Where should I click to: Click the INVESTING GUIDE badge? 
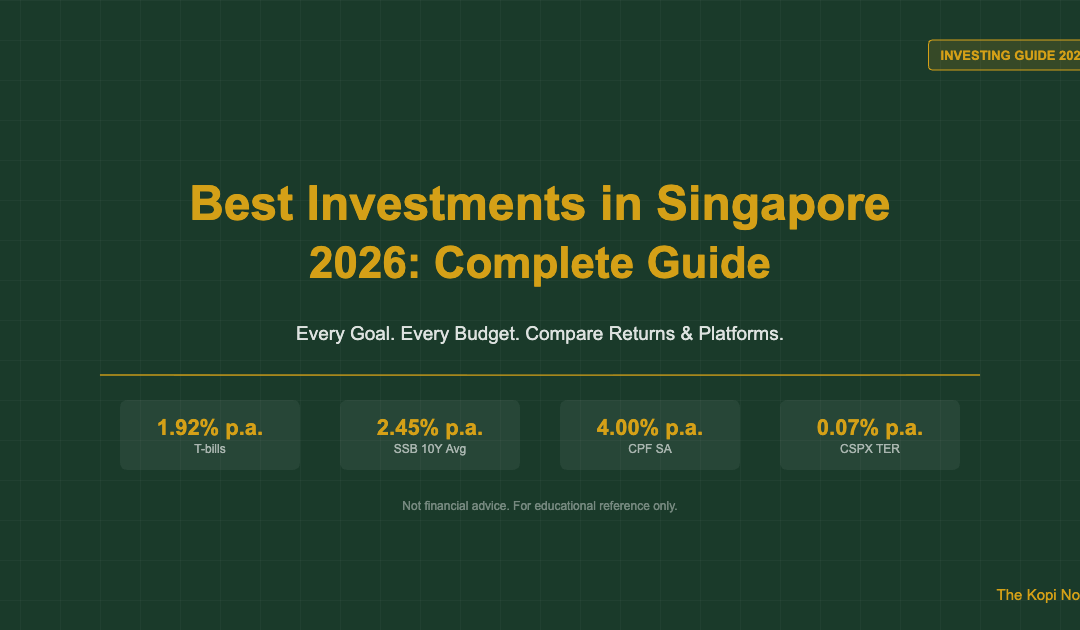tap(1004, 55)
